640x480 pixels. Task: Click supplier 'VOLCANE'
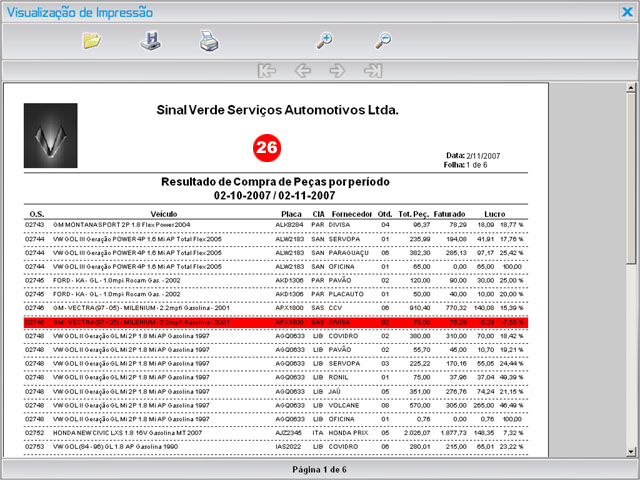tap(344, 406)
